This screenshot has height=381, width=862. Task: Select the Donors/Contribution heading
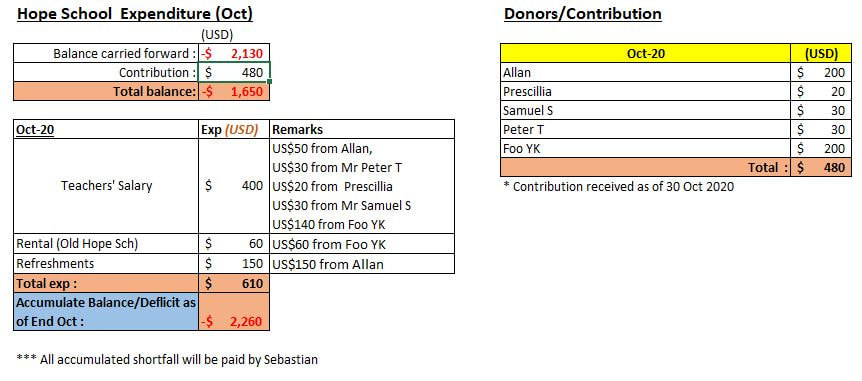[583, 14]
